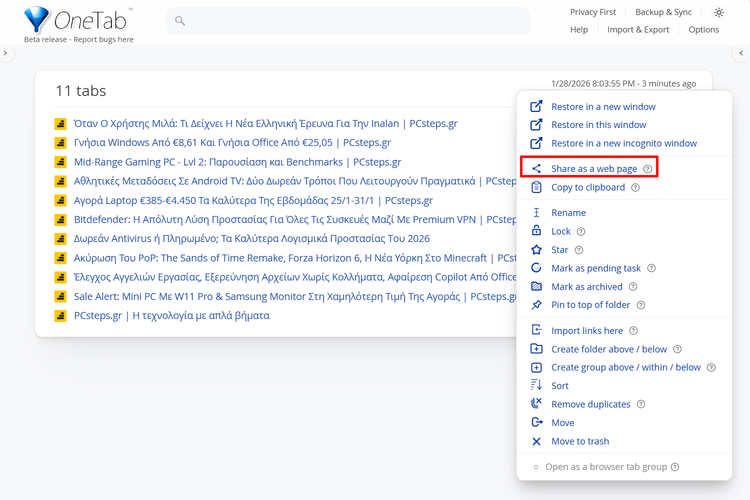
Task: Toggle the light/dark theme sun icon
Action: point(719,13)
